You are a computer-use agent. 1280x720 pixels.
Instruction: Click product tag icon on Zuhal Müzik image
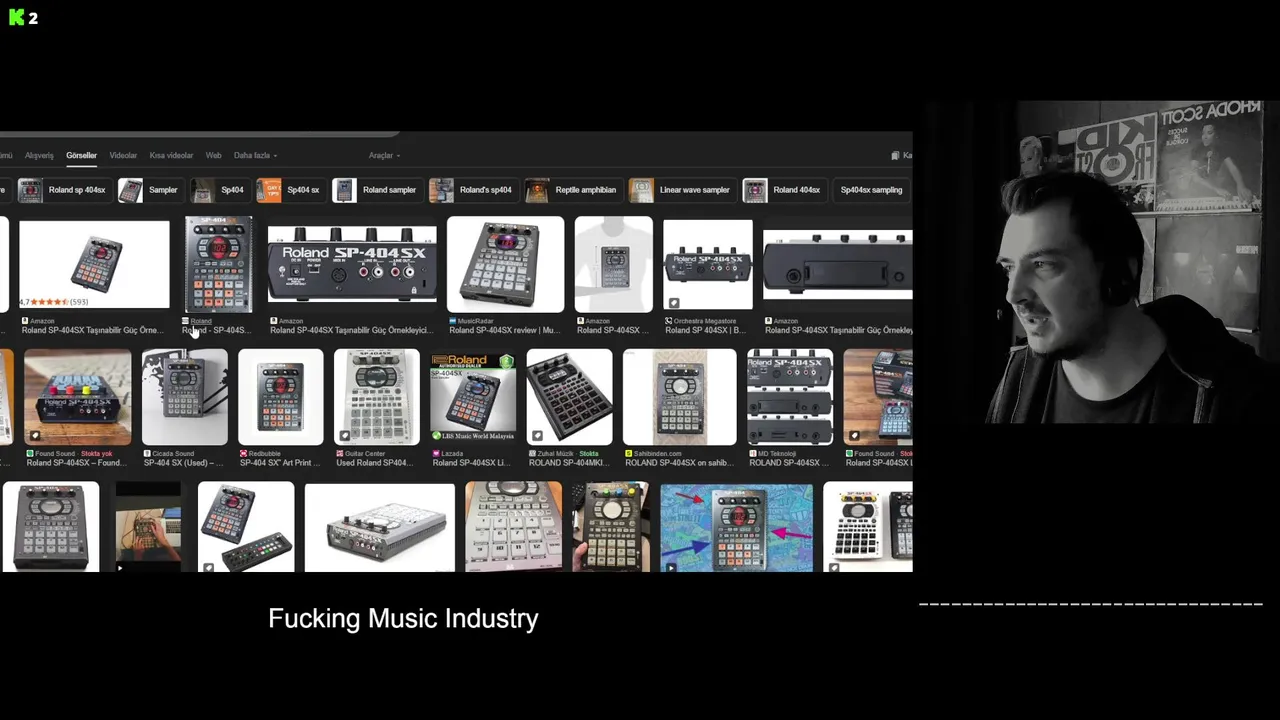point(537,436)
